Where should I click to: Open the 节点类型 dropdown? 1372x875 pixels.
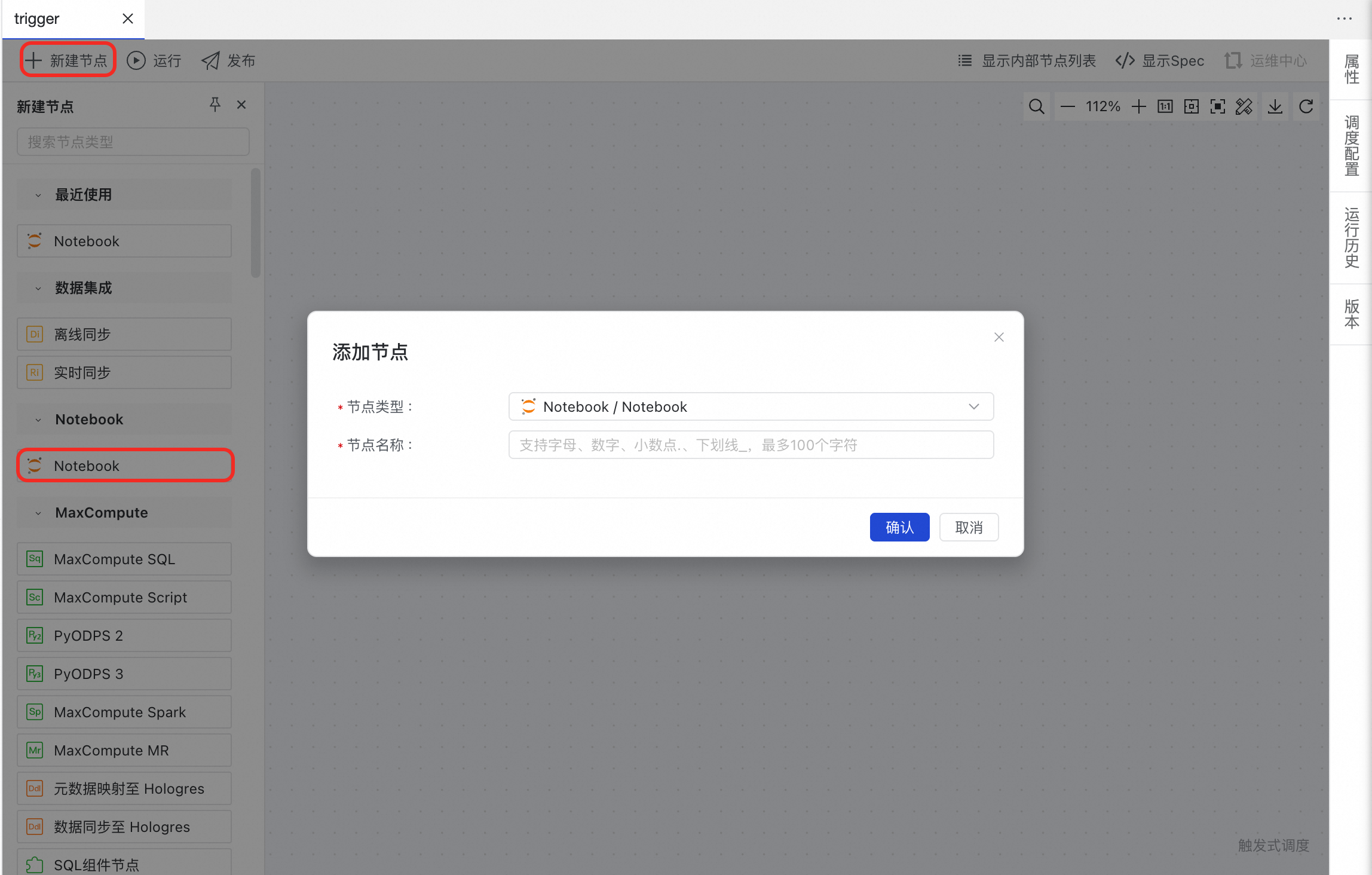coord(751,407)
